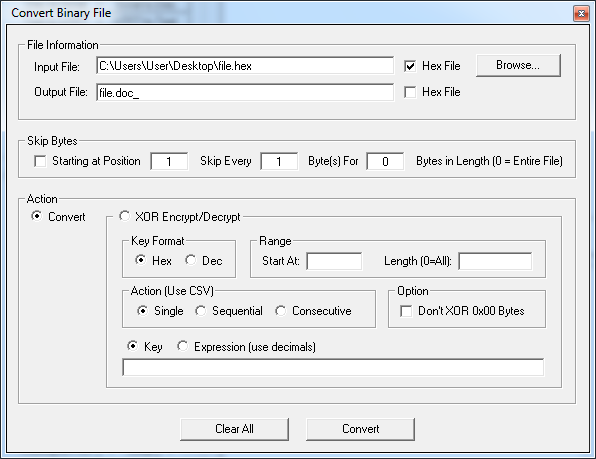Select XOR Encrypt/Decrypt radio button
The image size is (596, 459).
pos(124,216)
